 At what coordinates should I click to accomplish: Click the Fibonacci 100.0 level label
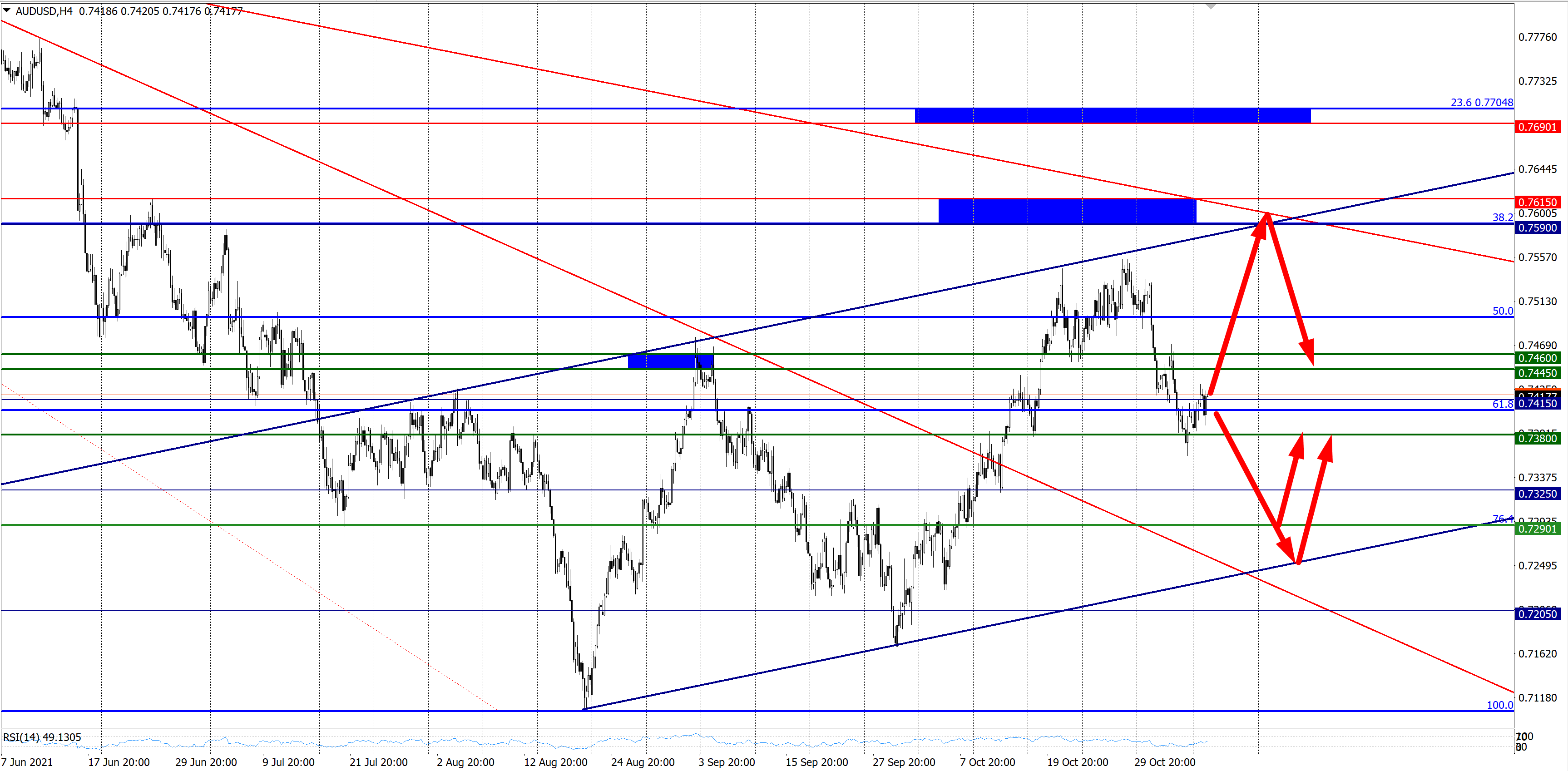pos(1499,705)
